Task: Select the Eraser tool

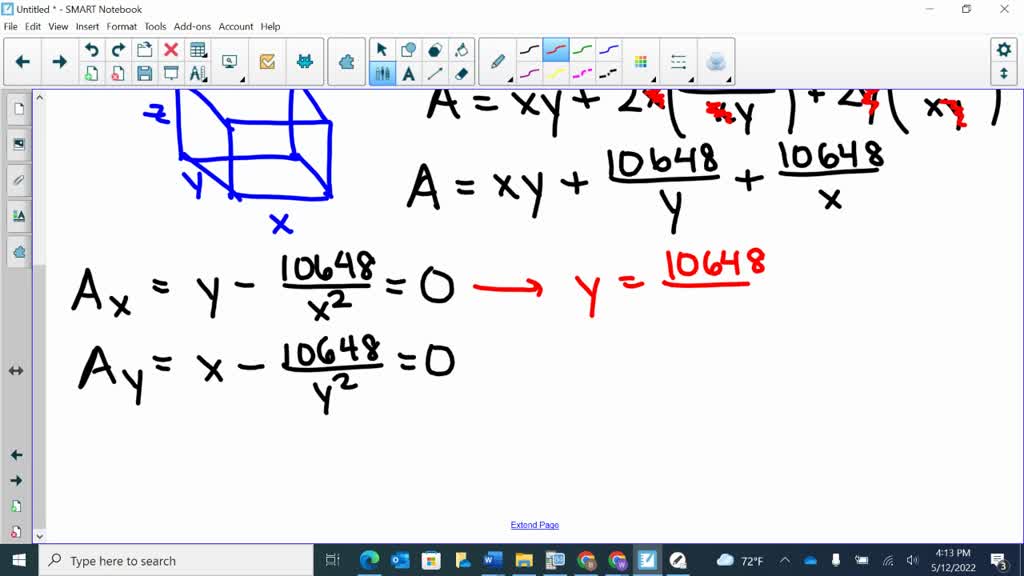Action: tap(461, 73)
